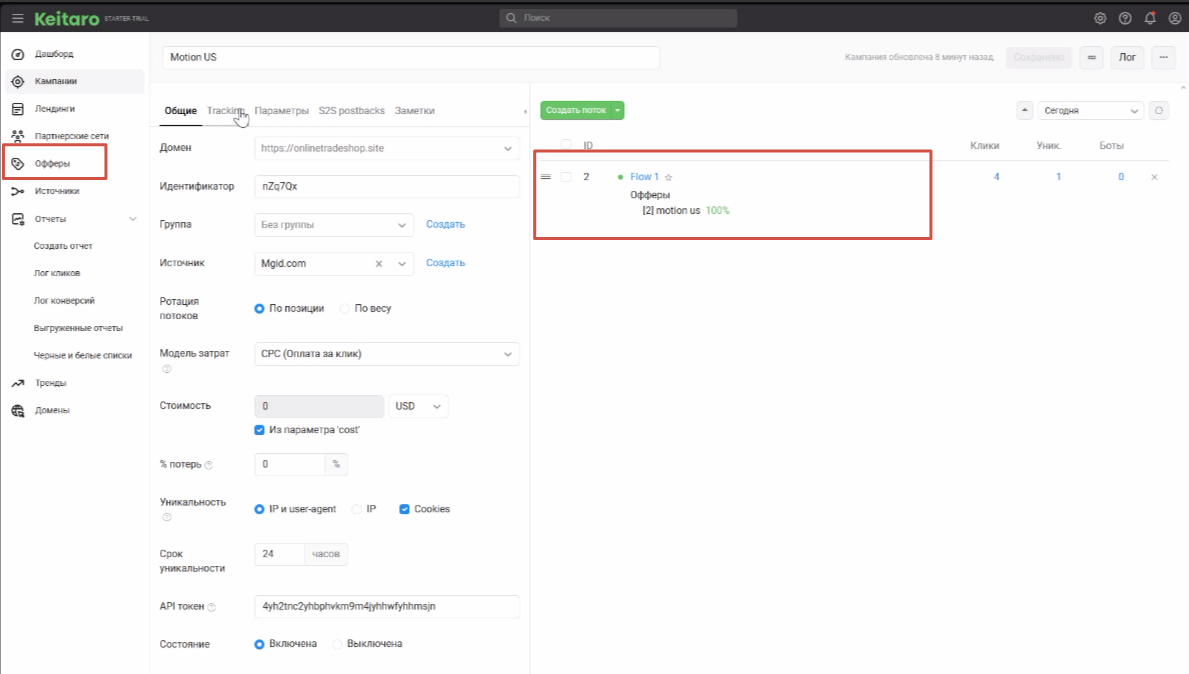This screenshot has height=674, width=1189.
Task: Switch to the Параметры tab
Action: tap(281, 111)
